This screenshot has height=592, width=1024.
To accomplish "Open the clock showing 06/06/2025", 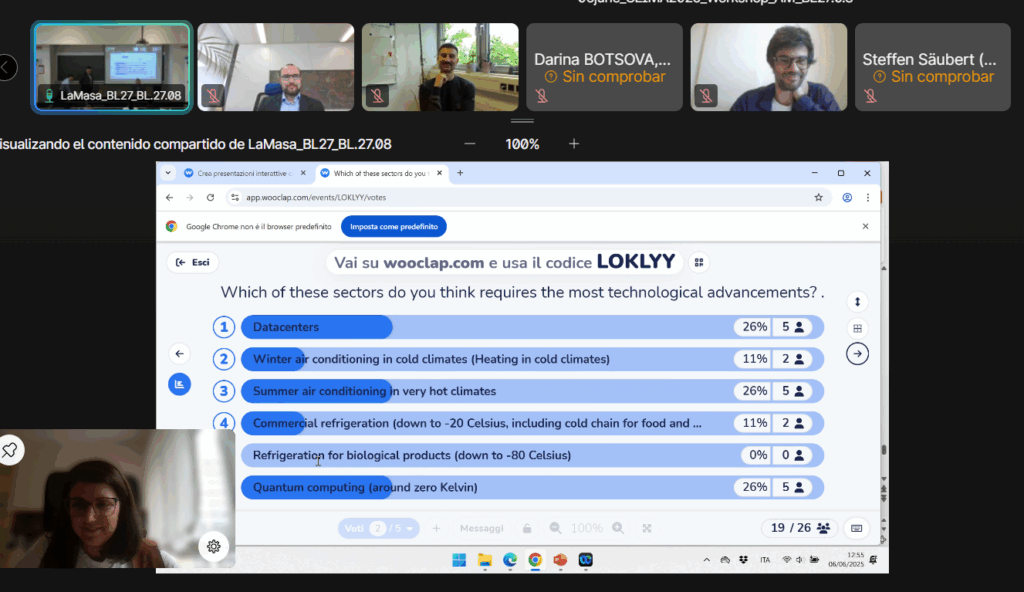I will pos(846,559).
